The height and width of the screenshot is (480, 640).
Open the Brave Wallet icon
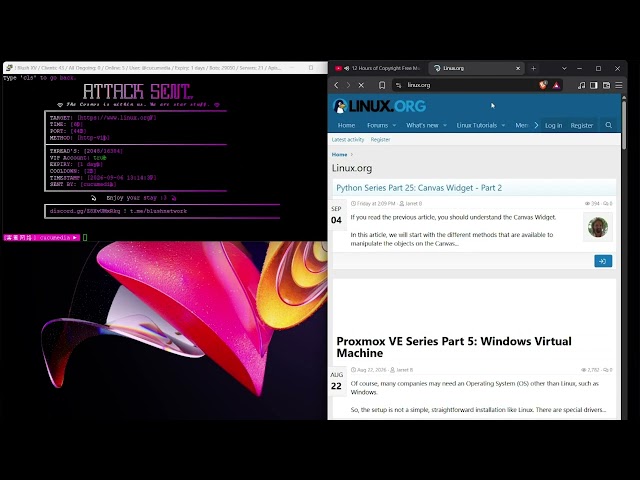(607, 85)
